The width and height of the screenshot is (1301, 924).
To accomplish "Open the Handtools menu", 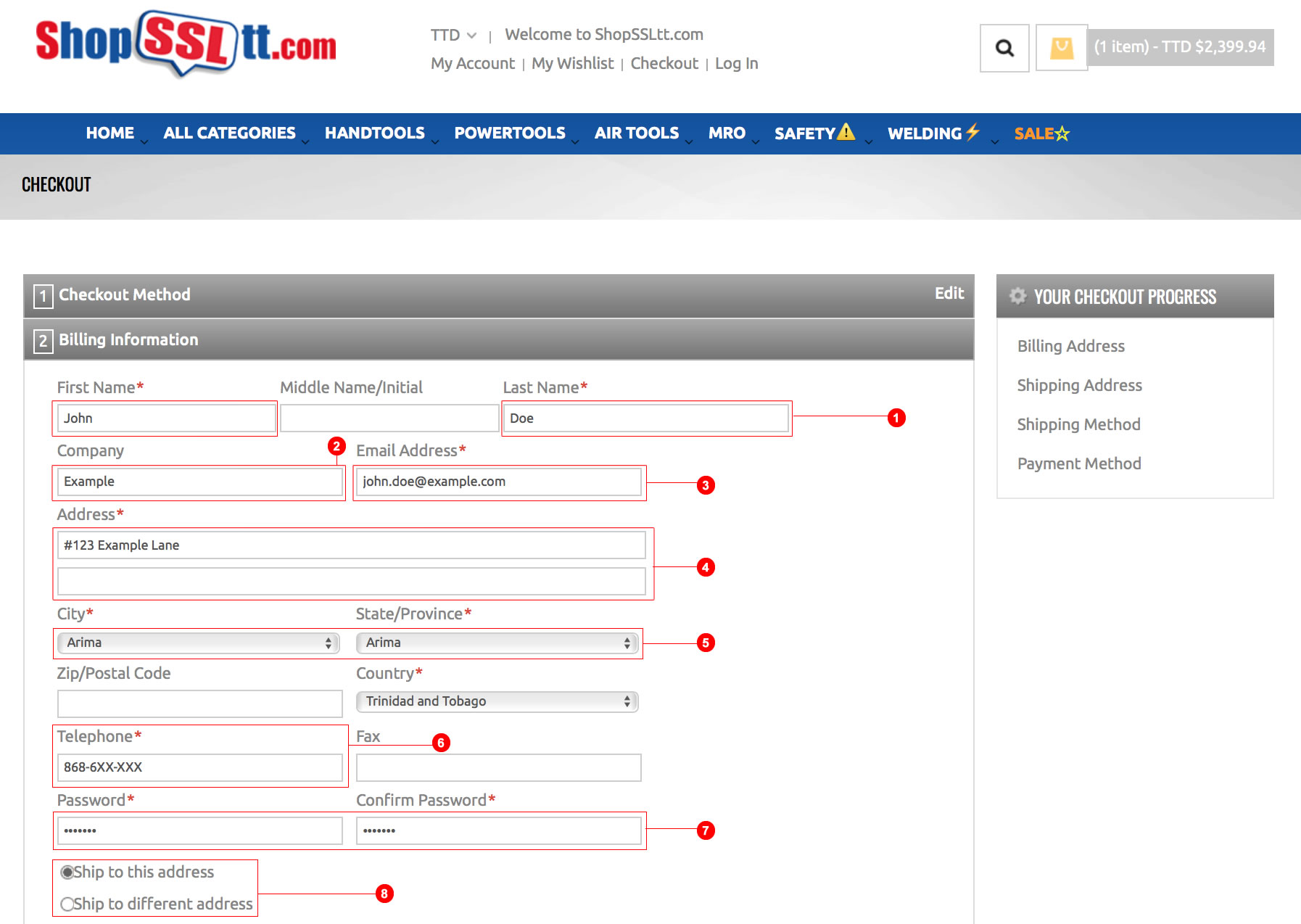I will tap(374, 133).
